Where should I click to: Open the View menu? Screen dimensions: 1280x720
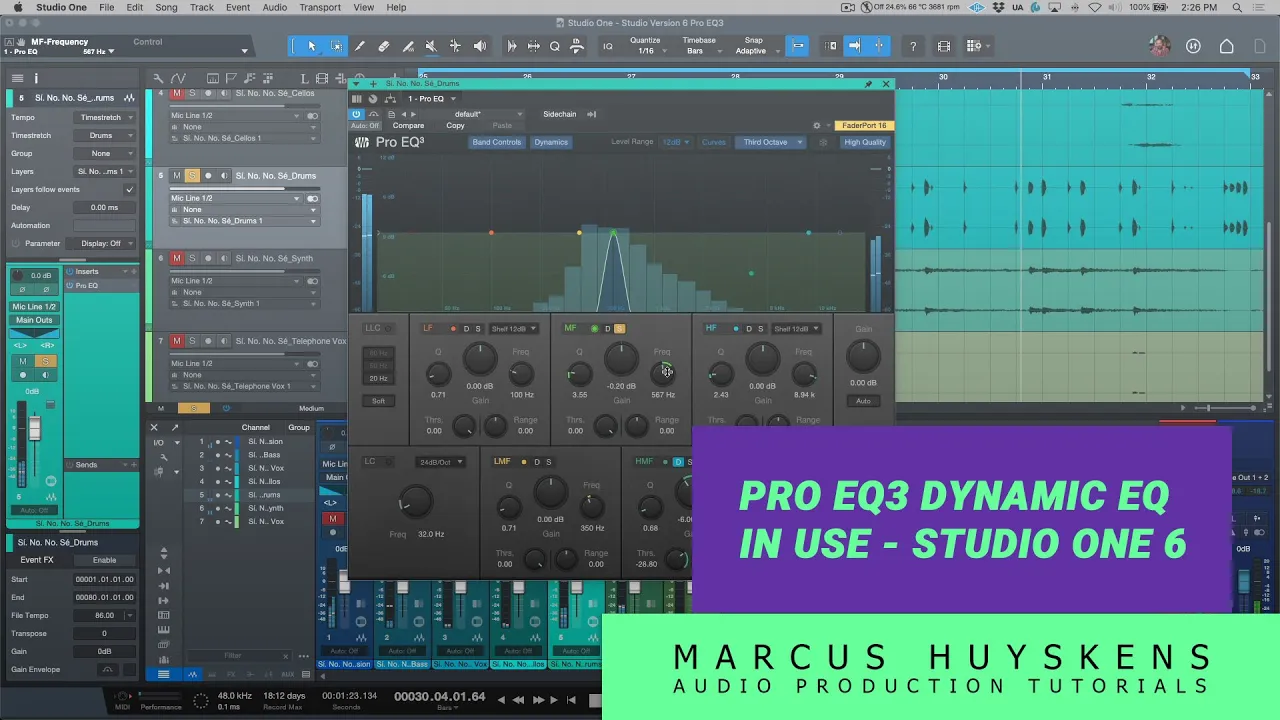point(364,7)
